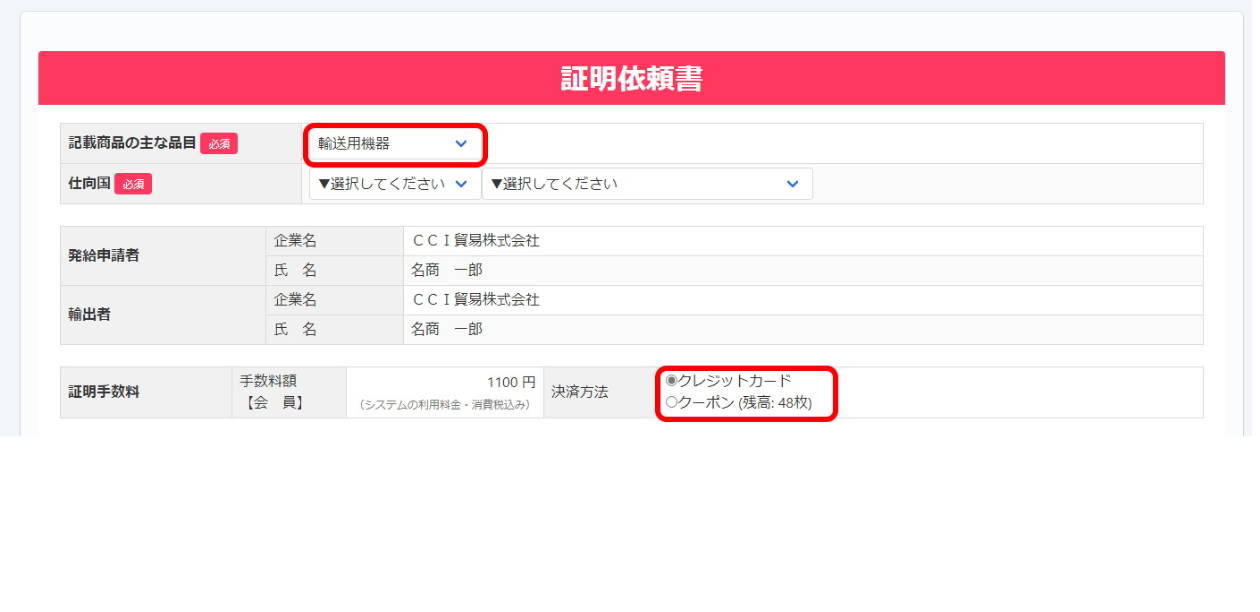Click the 必須 badge next to 記載商品の主な品目
Viewport: 1260px width, 612px height.
219,144
